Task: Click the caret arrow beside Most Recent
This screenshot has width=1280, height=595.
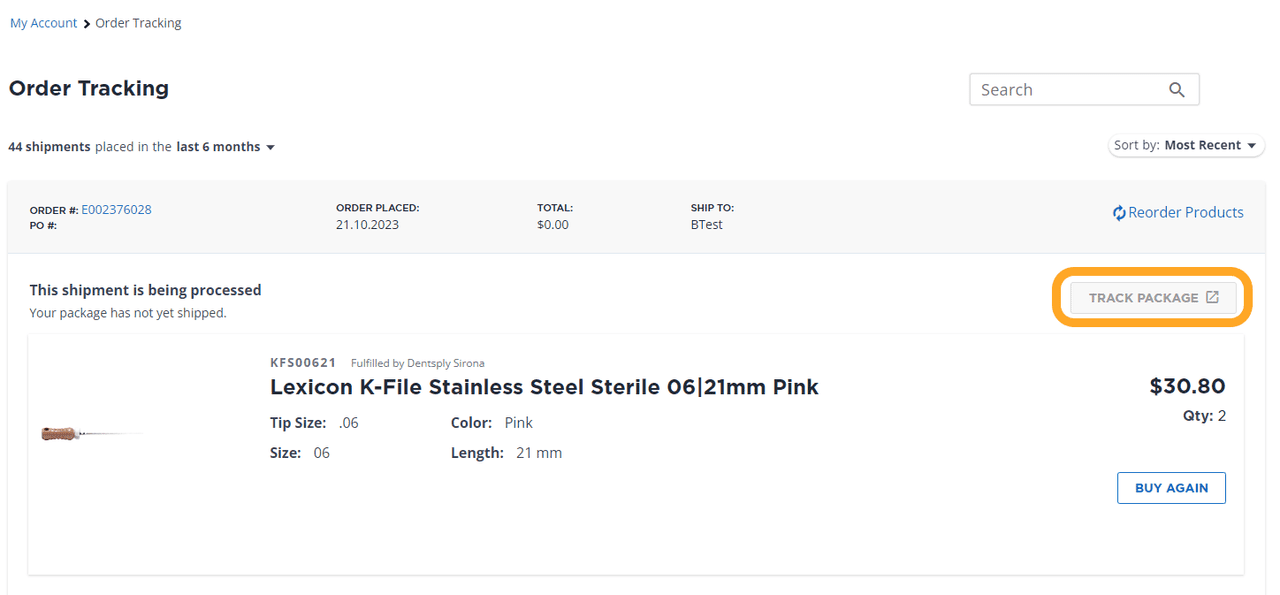Action: click(1251, 146)
